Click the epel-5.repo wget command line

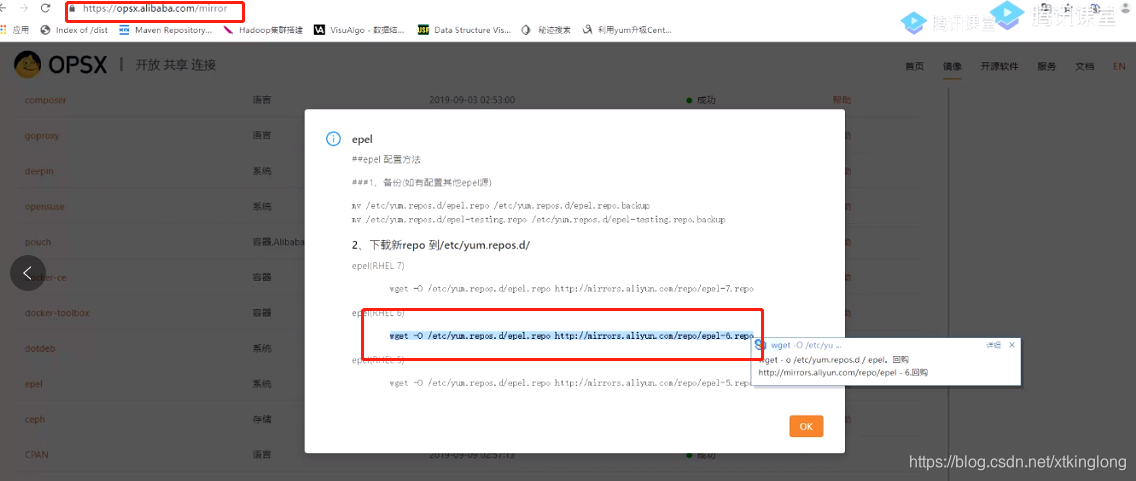572,383
